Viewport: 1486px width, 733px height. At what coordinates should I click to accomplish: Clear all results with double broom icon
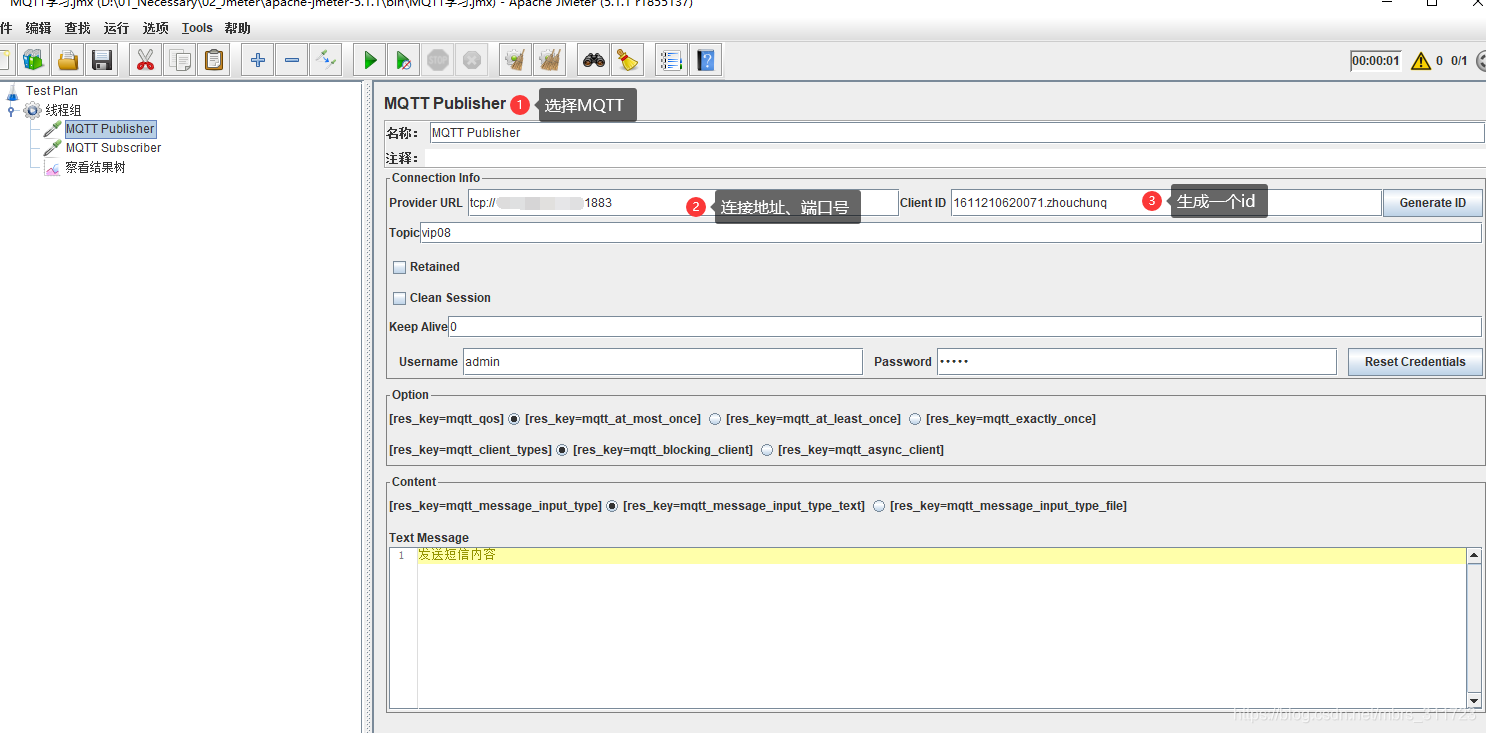coord(550,60)
